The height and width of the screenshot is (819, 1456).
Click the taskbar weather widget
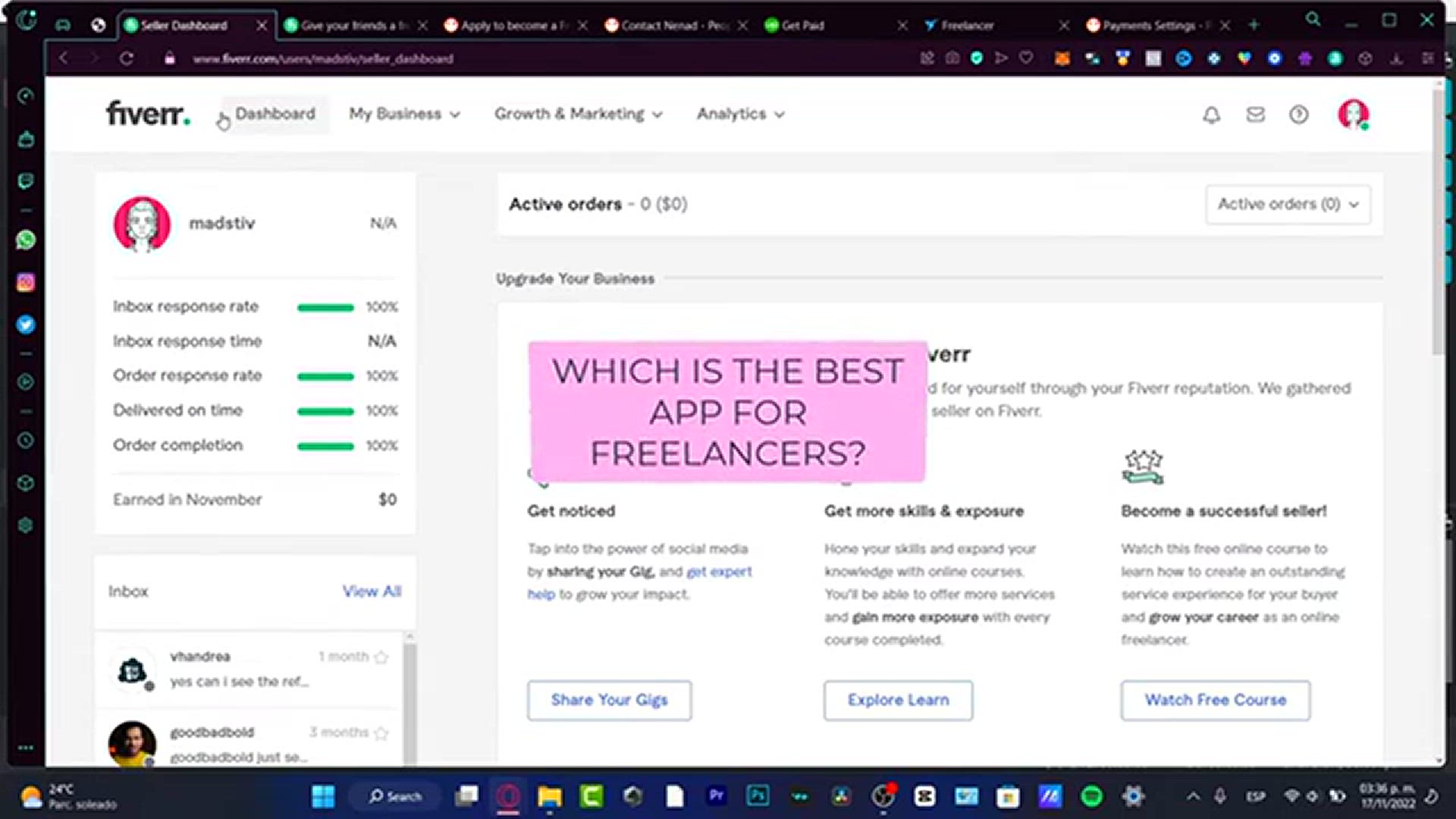pyautogui.click(x=68, y=796)
